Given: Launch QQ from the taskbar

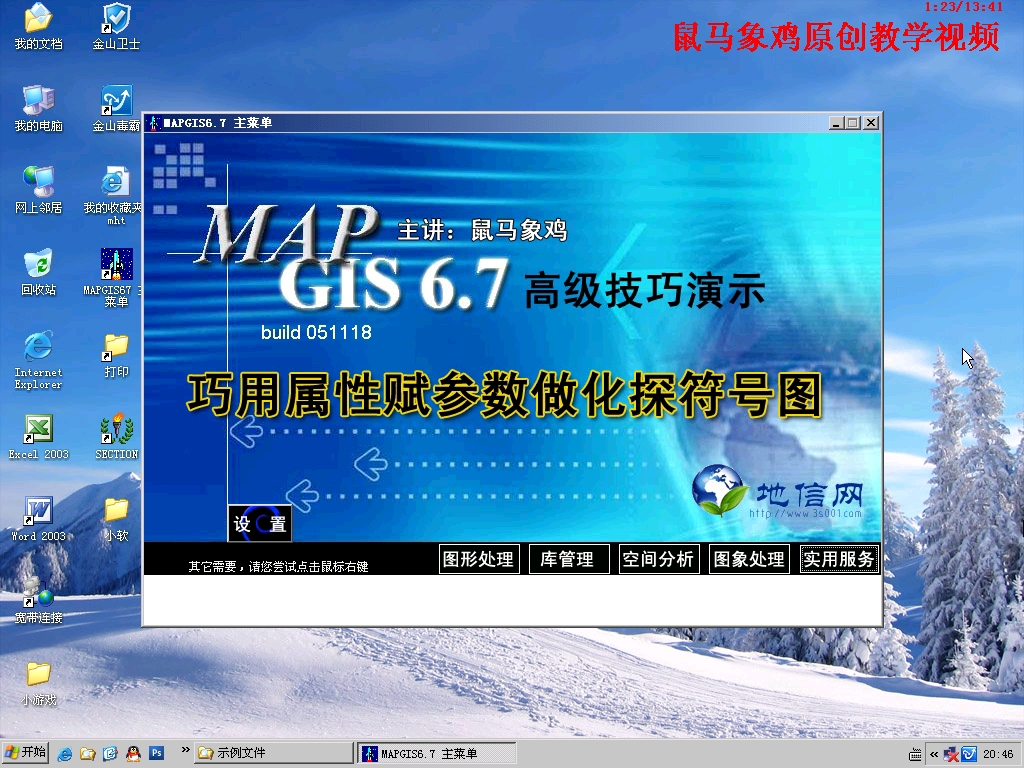Looking at the screenshot, I should (x=133, y=753).
